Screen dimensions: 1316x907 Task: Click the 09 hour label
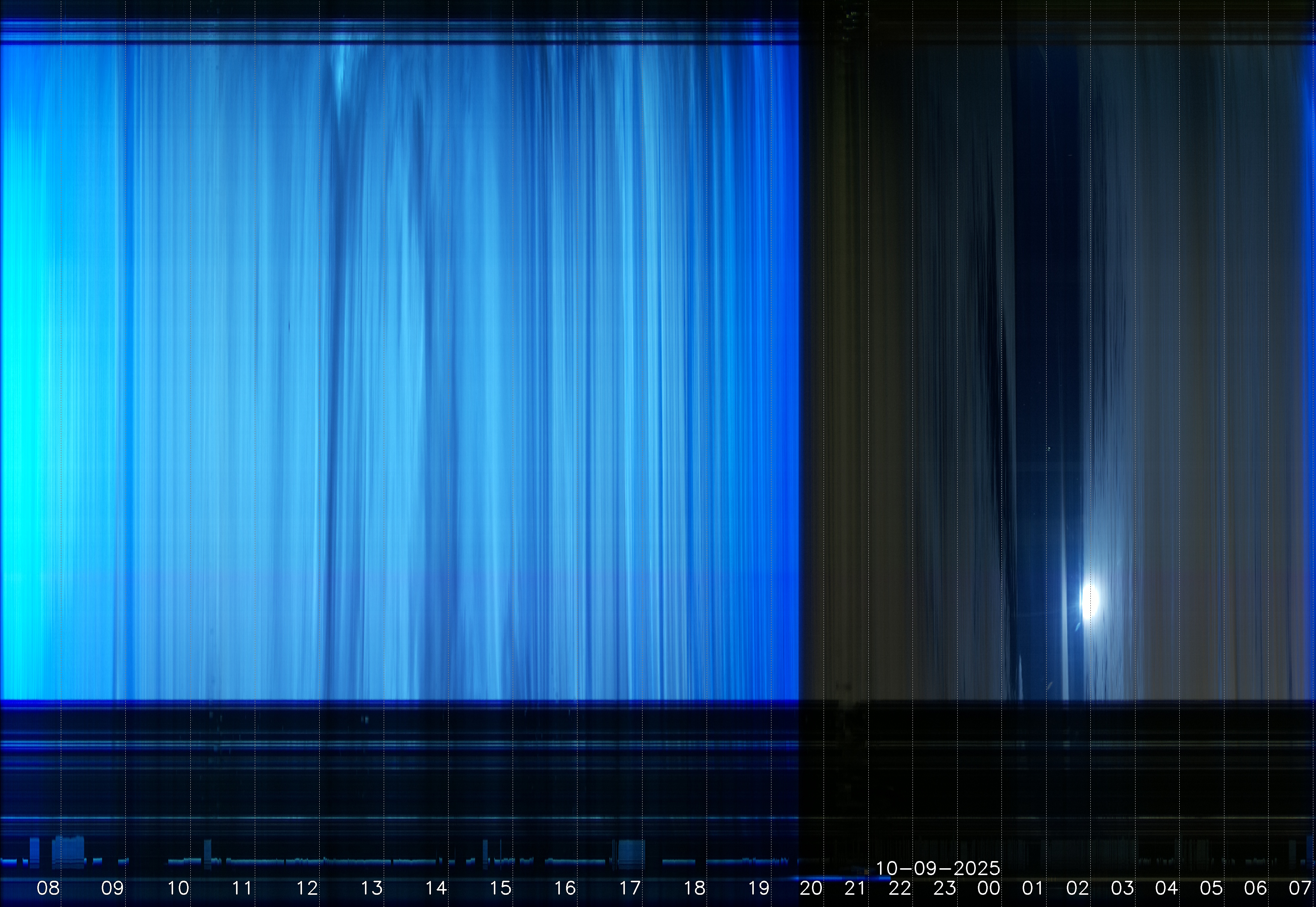pyautogui.click(x=113, y=888)
